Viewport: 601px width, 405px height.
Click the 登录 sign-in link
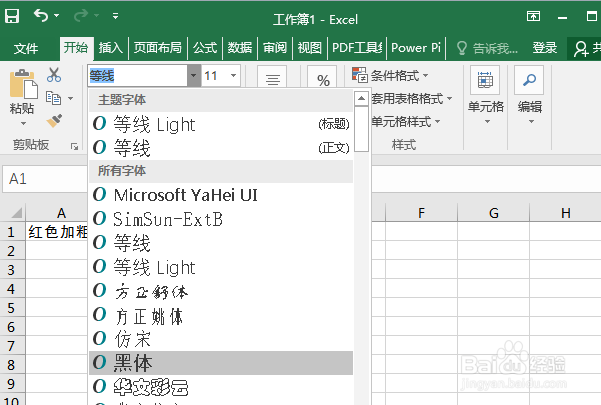[545, 48]
